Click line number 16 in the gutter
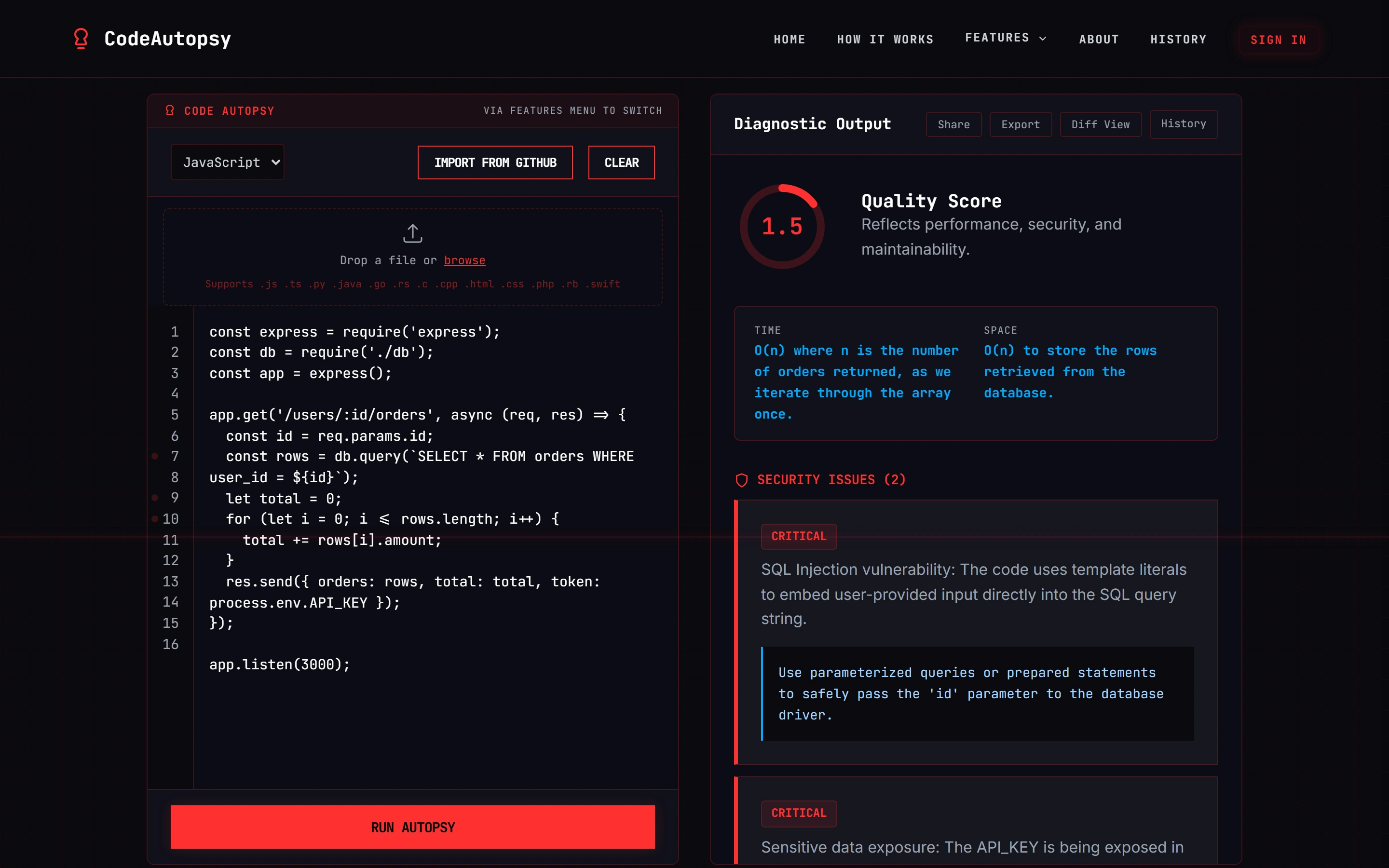Viewport: 1389px width, 868px height. pos(170,644)
